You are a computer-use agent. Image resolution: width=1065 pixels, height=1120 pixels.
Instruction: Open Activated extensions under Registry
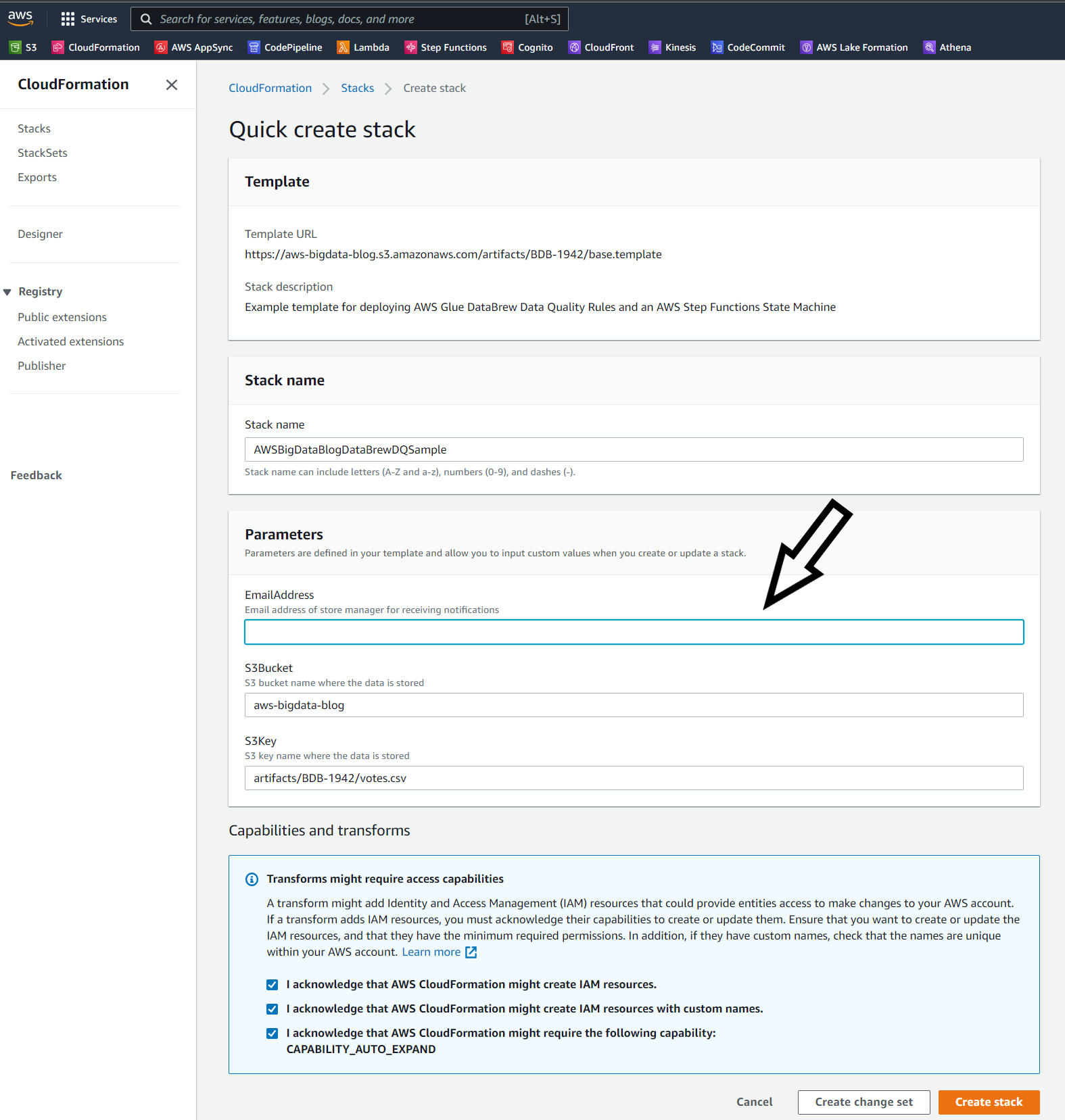[x=71, y=341]
